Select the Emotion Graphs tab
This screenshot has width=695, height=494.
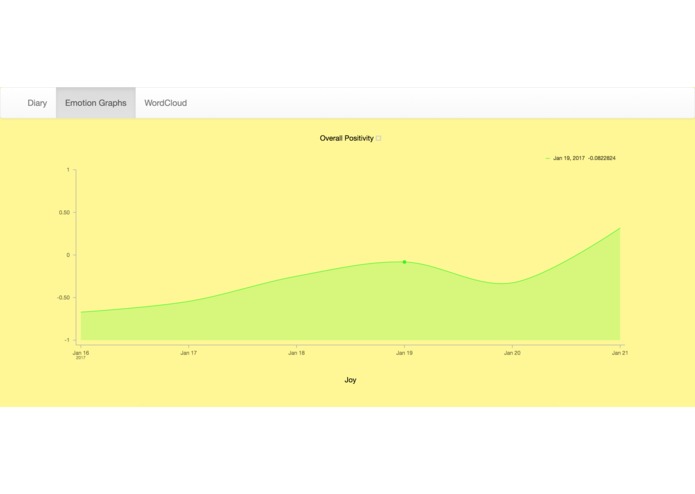pos(96,103)
